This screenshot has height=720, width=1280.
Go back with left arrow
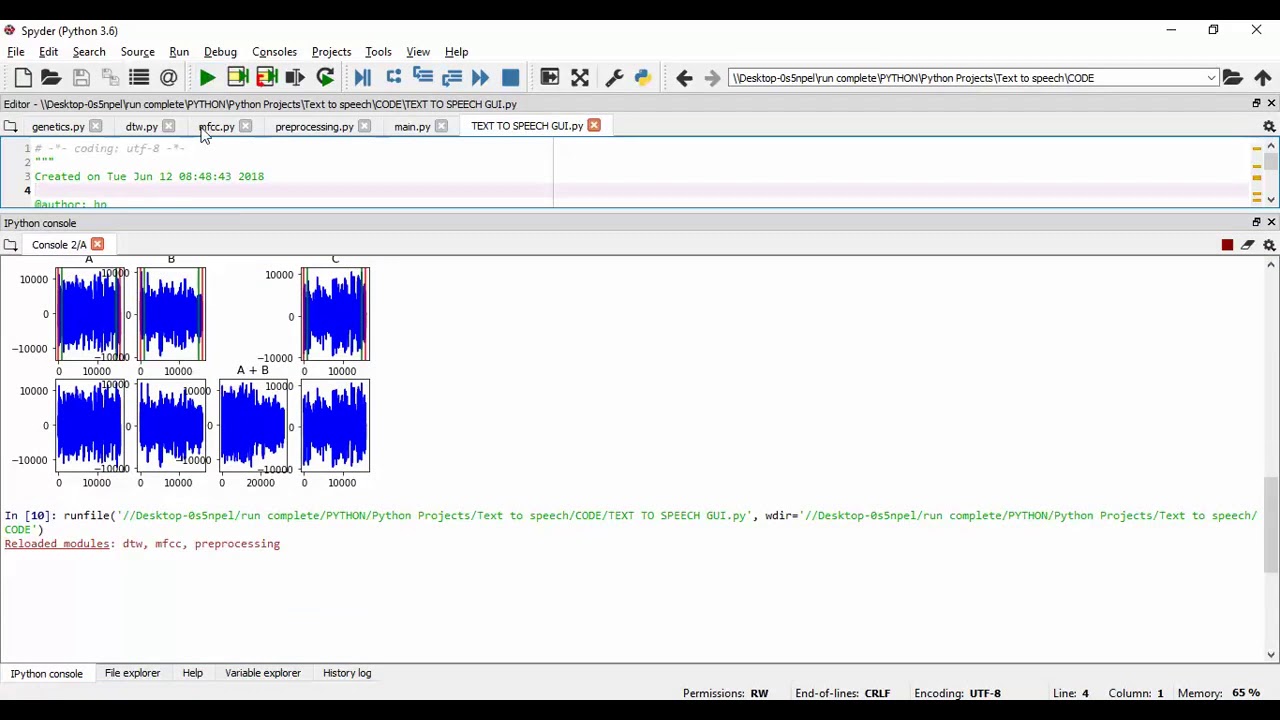point(684,78)
